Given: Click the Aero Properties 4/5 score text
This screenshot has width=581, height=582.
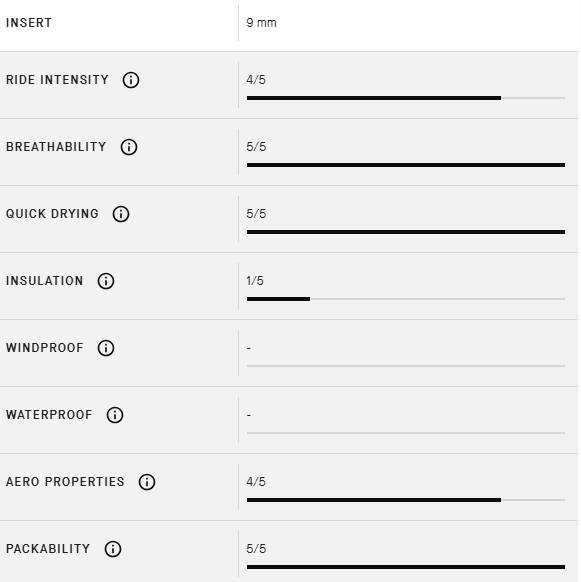Looking at the screenshot, I should coord(256,482).
